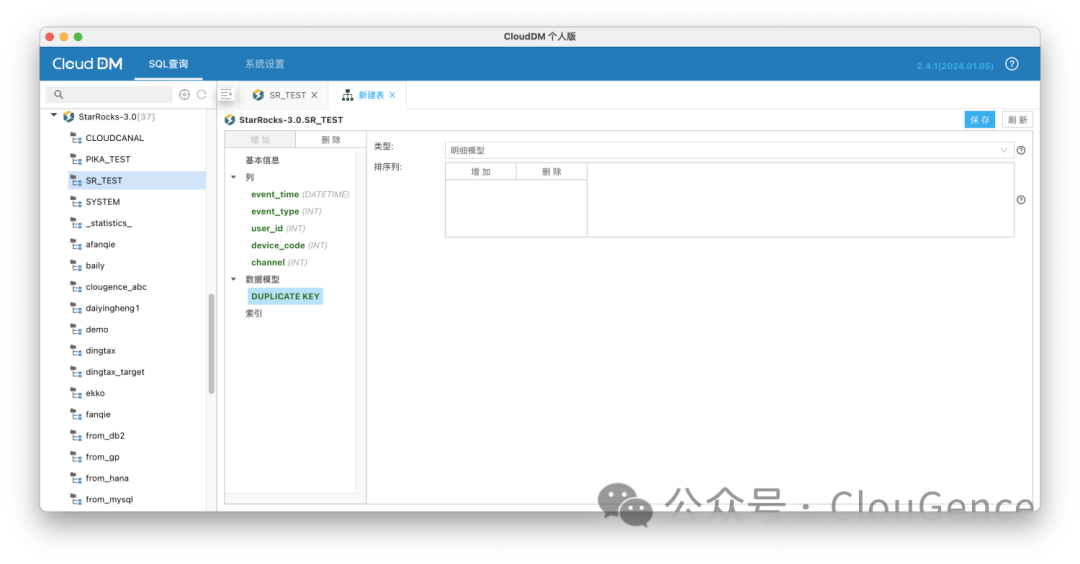Select fanqie database
Screen dimensions: 1080x564
pos(98,415)
